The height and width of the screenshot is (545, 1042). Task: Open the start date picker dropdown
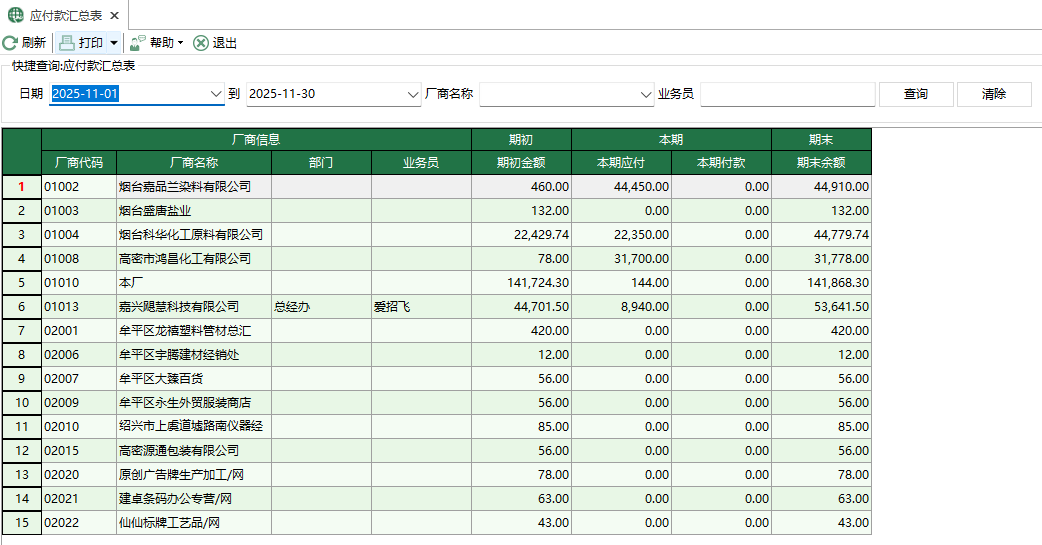click(x=215, y=94)
